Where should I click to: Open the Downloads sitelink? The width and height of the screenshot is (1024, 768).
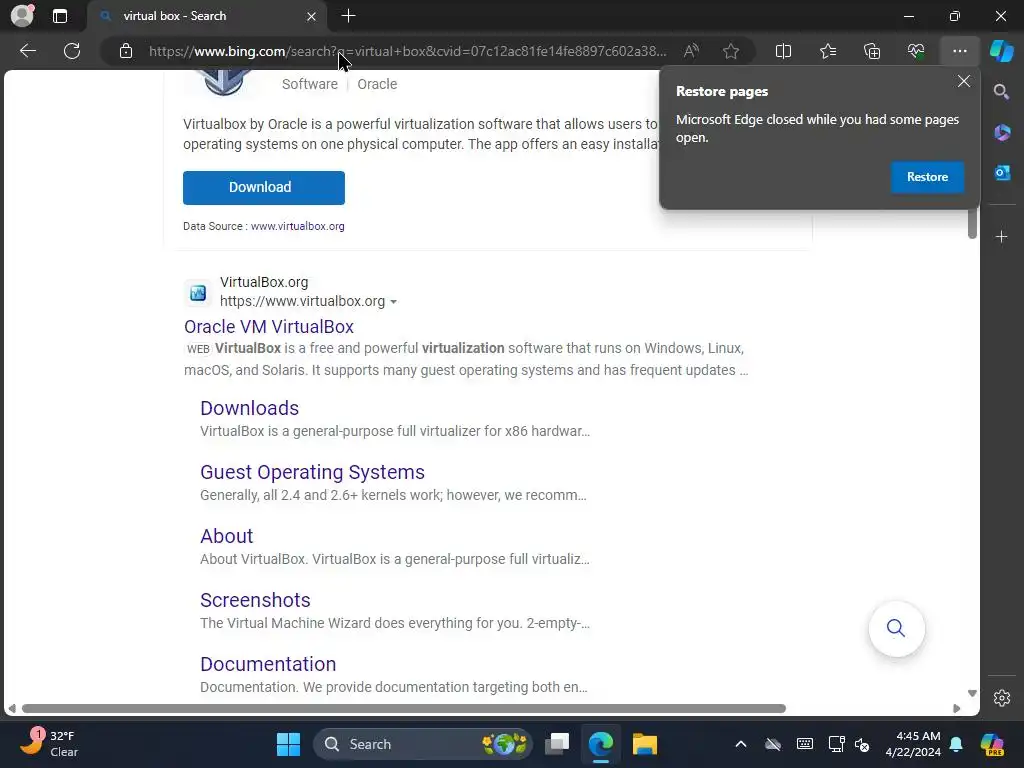pyautogui.click(x=249, y=408)
